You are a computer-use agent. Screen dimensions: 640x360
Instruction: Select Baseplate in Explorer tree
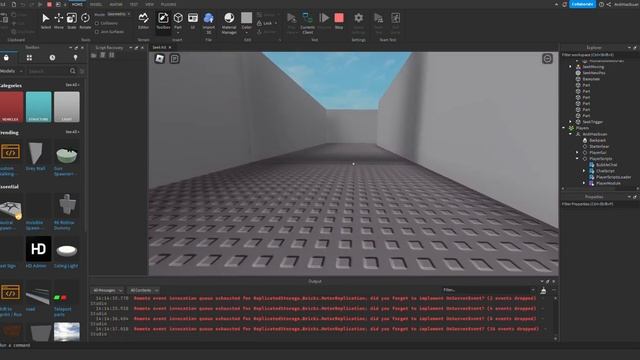tap(591, 79)
